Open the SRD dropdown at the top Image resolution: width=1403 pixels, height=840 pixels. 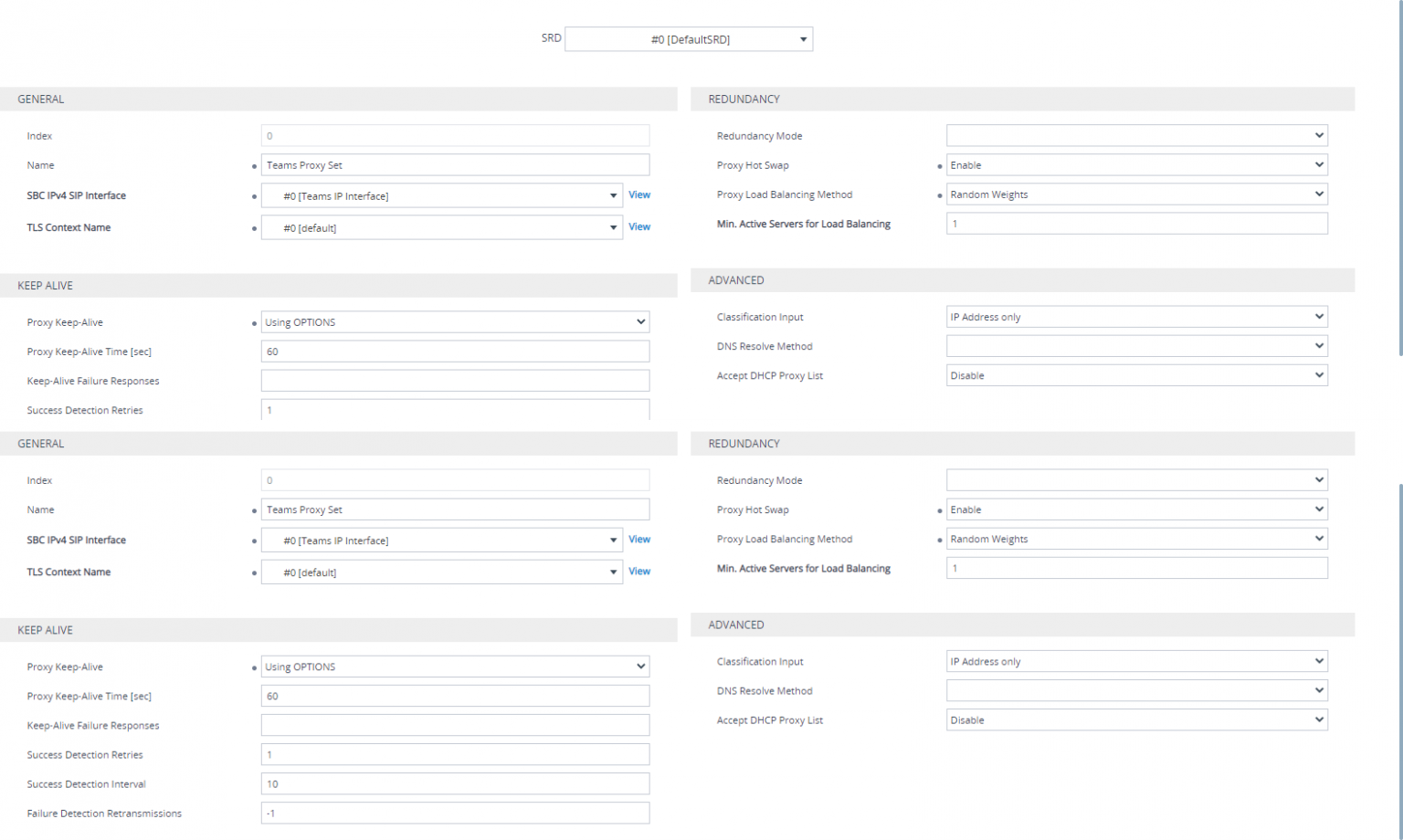(689, 39)
